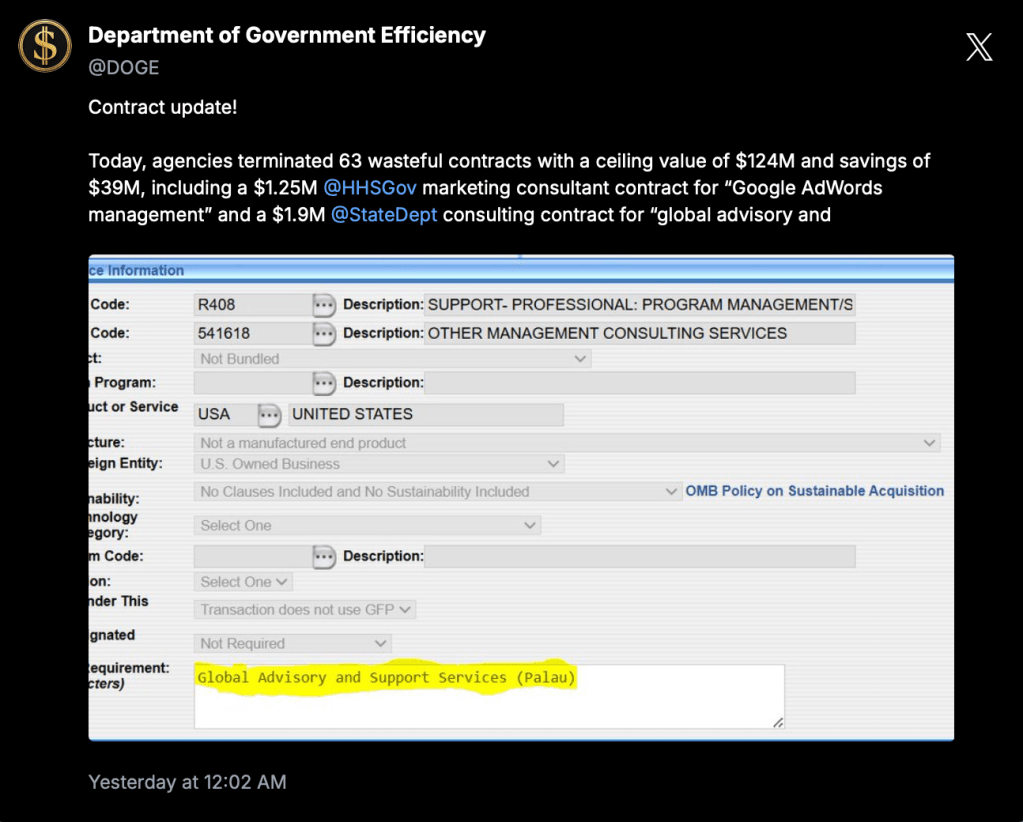Click the Department of Government Efficiency account name

(287, 36)
